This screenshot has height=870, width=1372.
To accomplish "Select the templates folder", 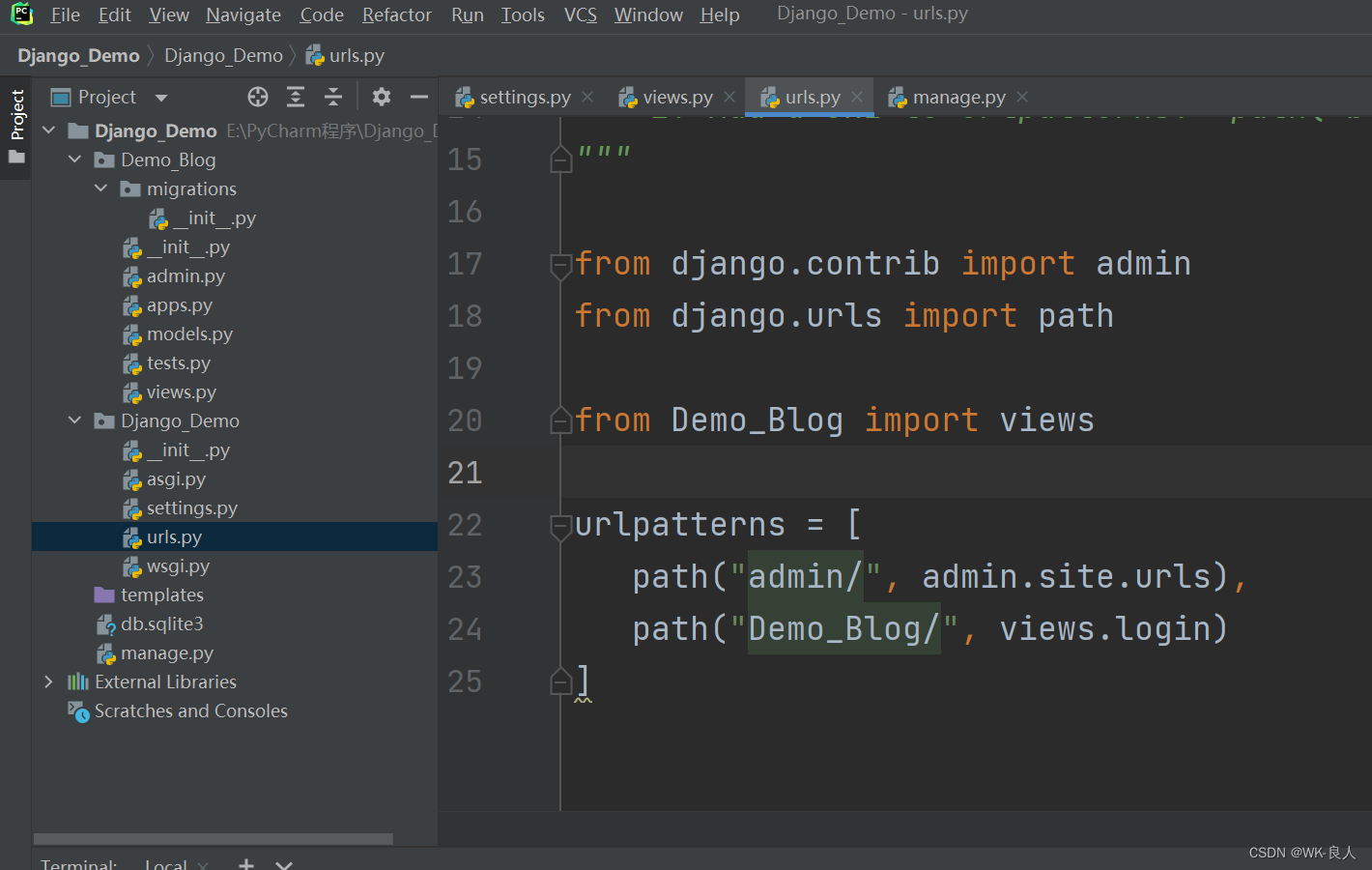I will (x=149, y=595).
